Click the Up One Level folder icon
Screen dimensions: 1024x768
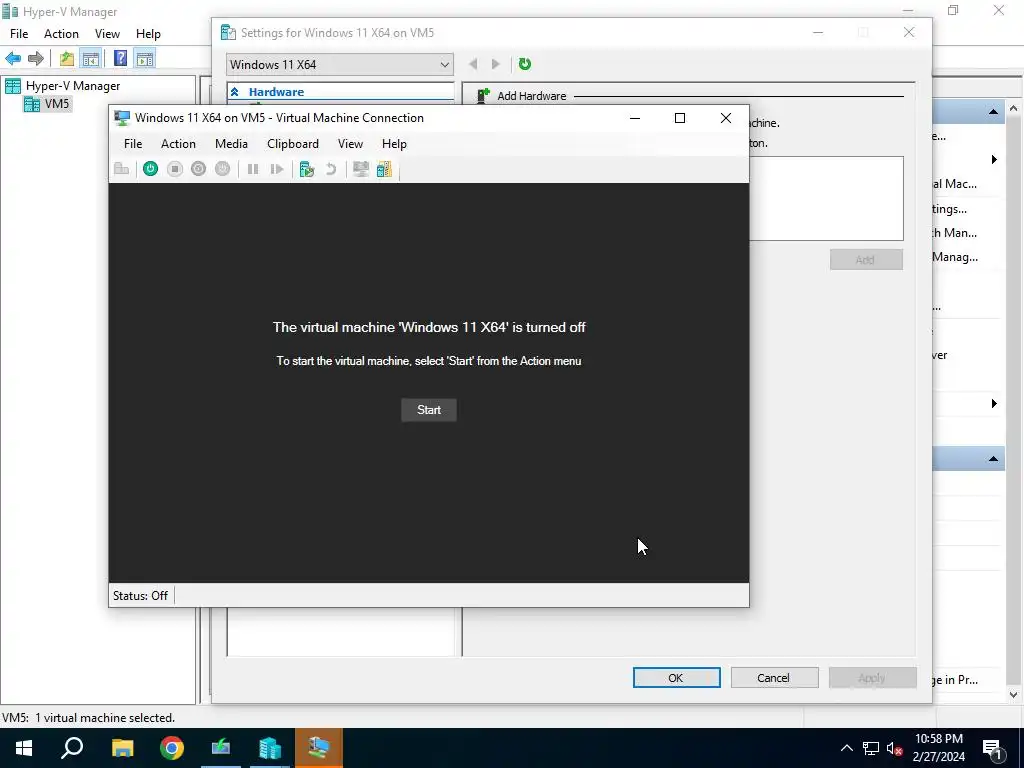[x=67, y=59]
